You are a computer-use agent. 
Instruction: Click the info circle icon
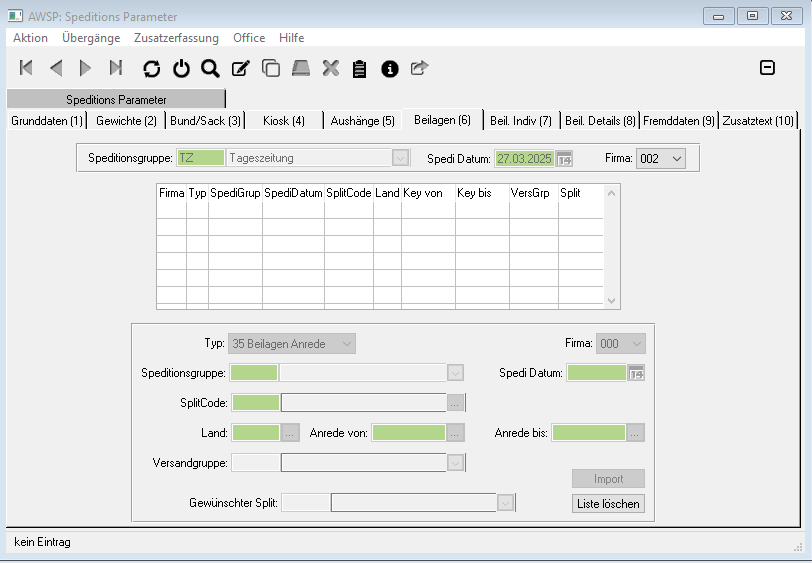coord(390,68)
